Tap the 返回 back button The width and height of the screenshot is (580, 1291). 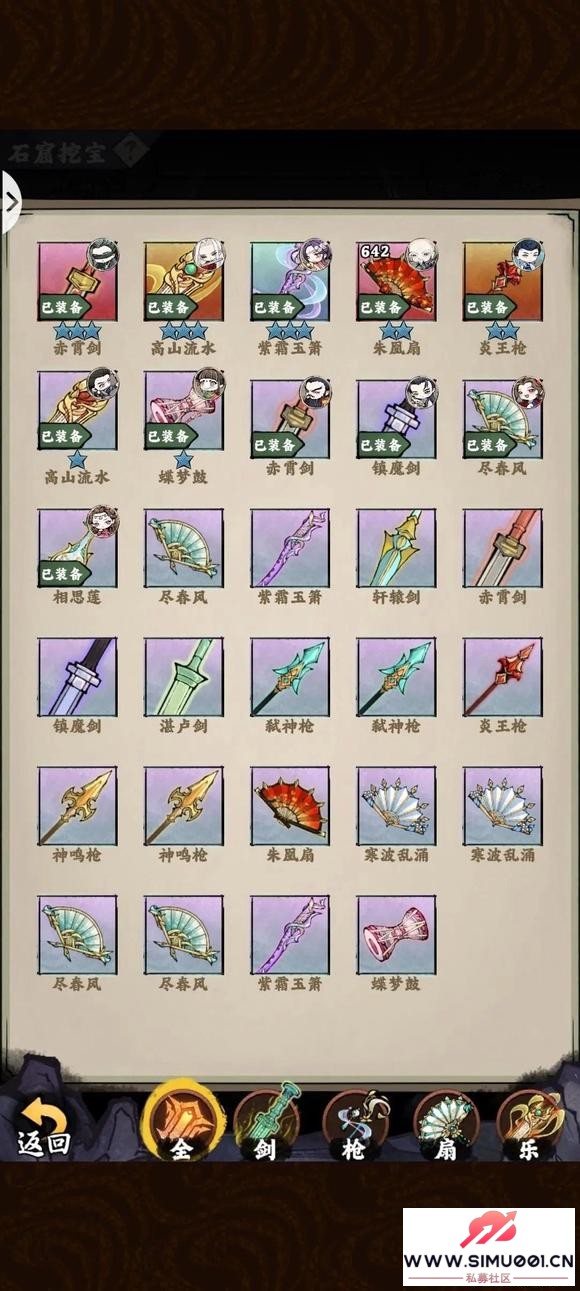pos(43,1128)
